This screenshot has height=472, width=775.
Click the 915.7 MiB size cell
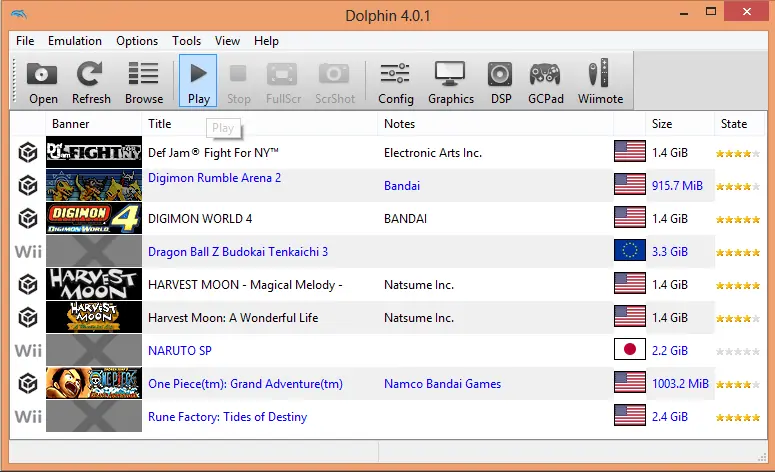677,186
